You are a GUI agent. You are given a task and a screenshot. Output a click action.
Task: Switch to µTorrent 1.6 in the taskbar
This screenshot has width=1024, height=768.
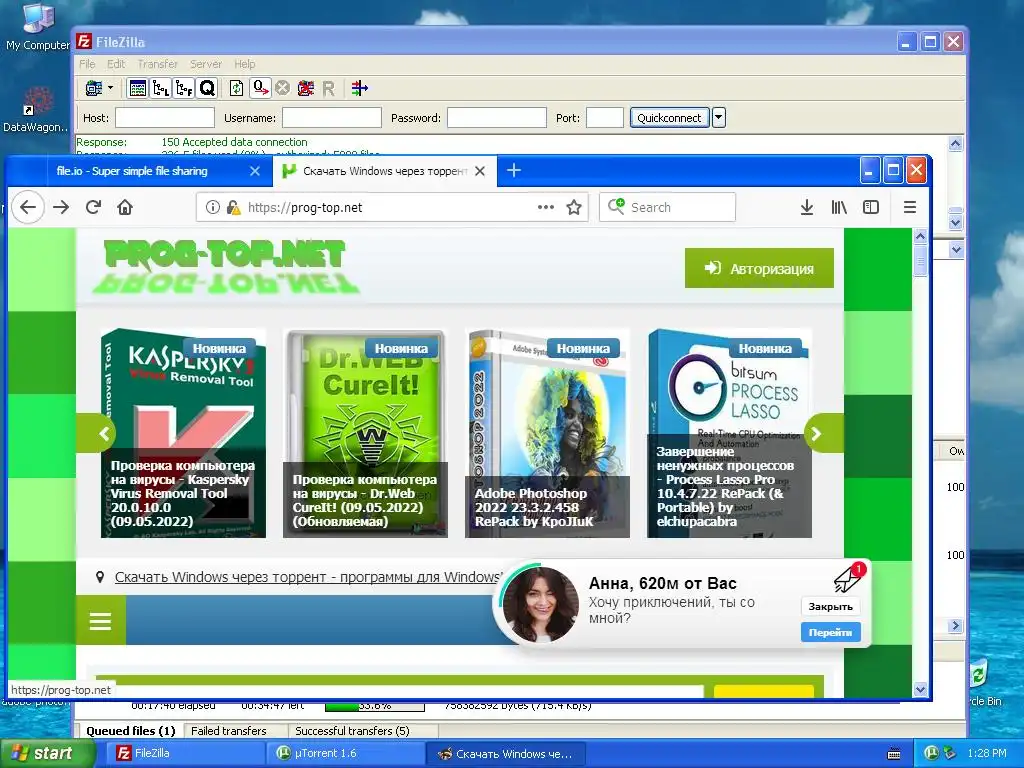click(x=346, y=754)
